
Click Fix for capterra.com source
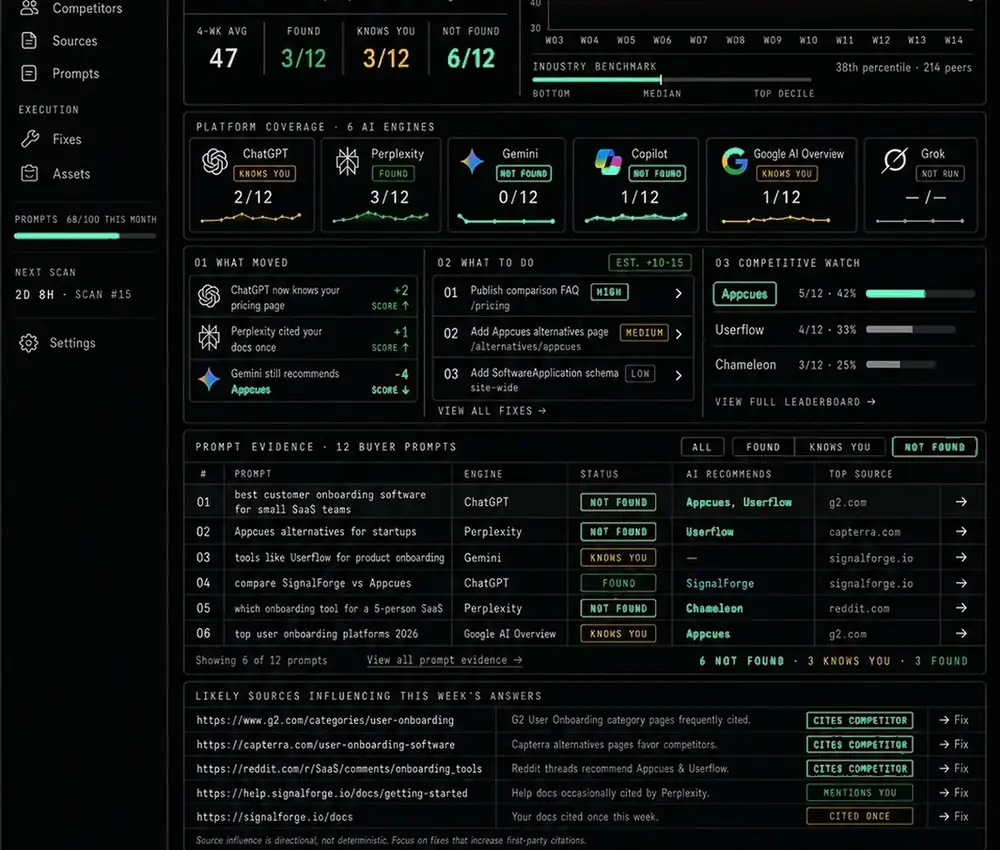pos(953,744)
